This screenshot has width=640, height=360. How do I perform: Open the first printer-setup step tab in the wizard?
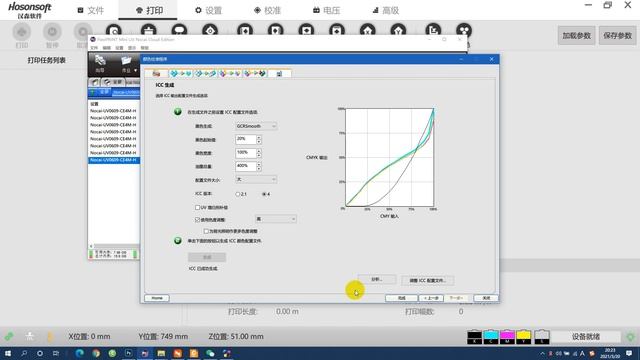pos(156,73)
